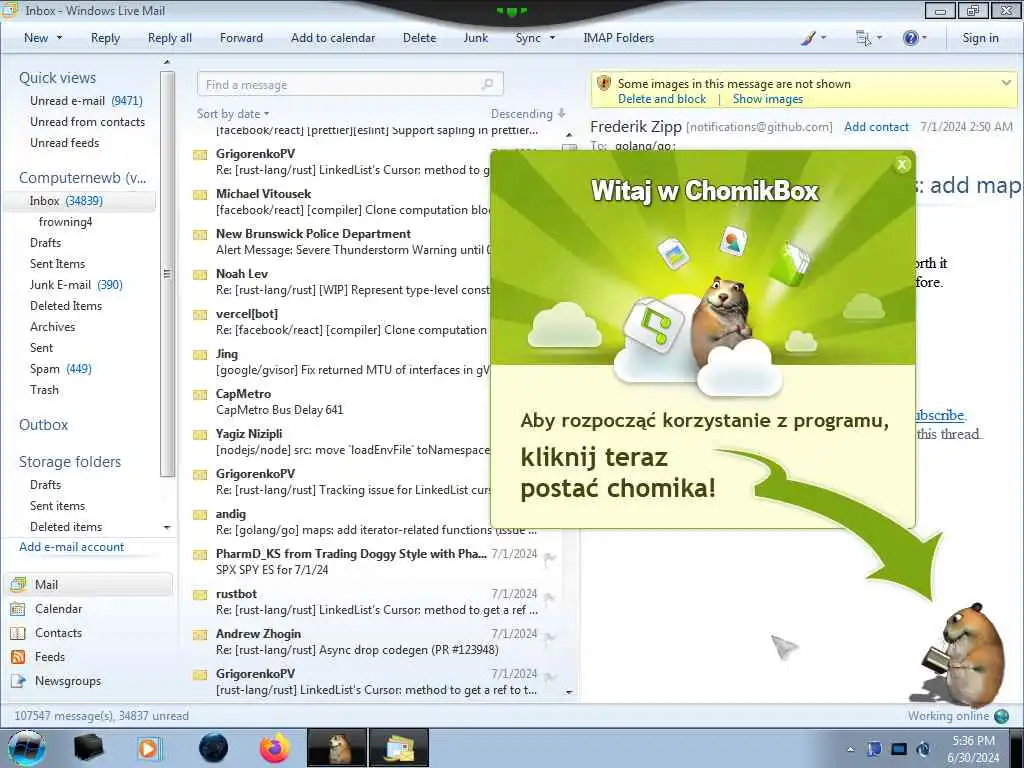1024x768 pixels.
Task: Open the Windows Live Mail taskbar button
Action: 399,748
